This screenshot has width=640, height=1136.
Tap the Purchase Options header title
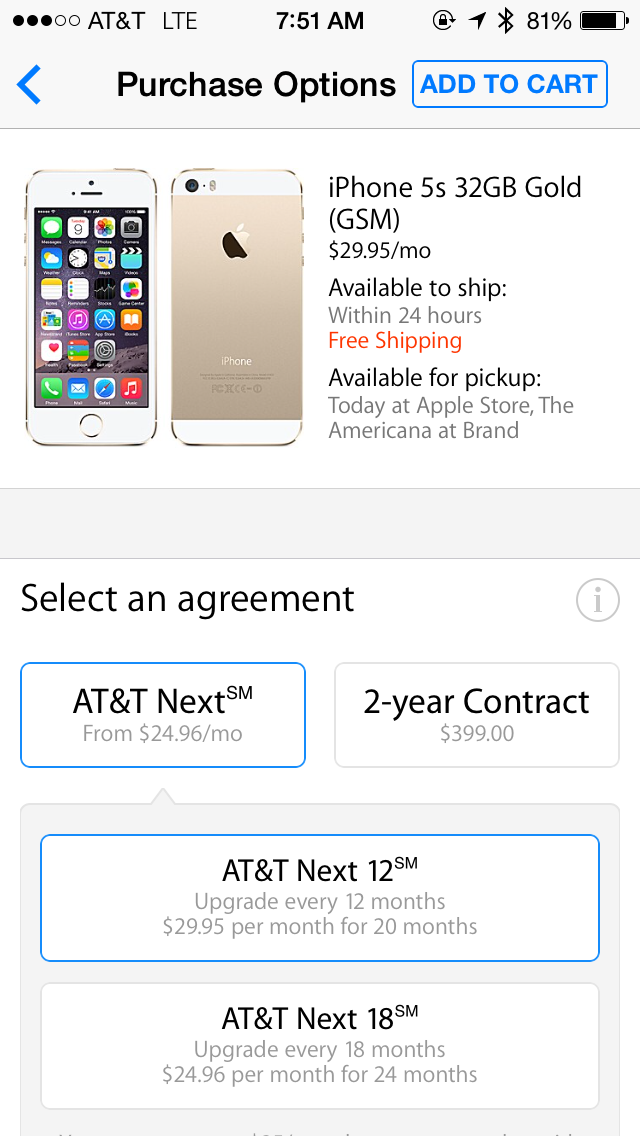pyautogui.click(x=256, y=85)
